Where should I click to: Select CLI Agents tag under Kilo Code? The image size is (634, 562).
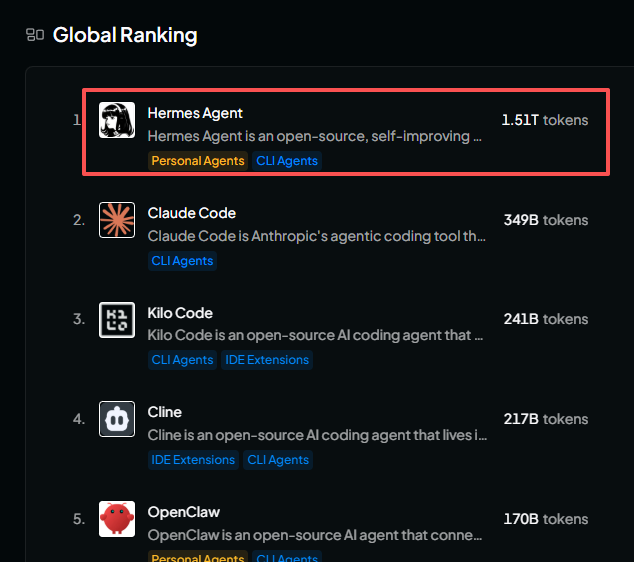182,360
